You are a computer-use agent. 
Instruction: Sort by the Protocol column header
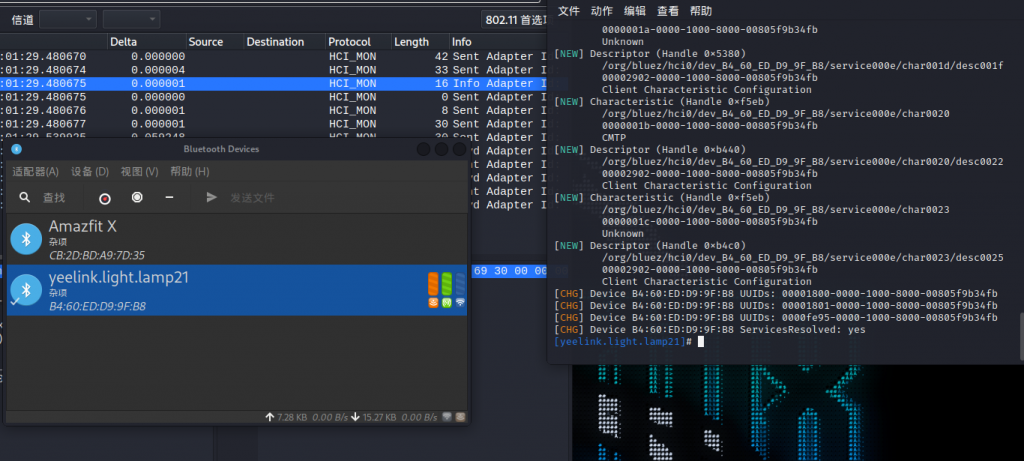click(358, 42)
